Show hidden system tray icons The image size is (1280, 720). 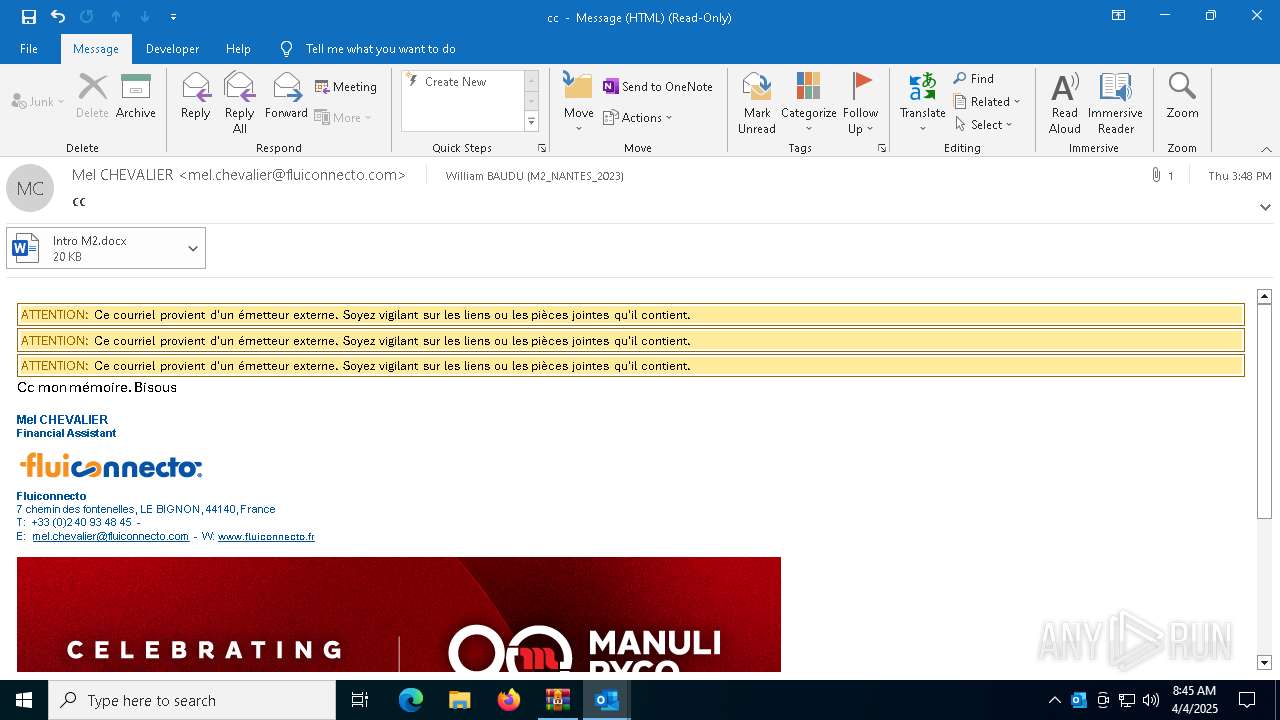(x=1054, y=700)
